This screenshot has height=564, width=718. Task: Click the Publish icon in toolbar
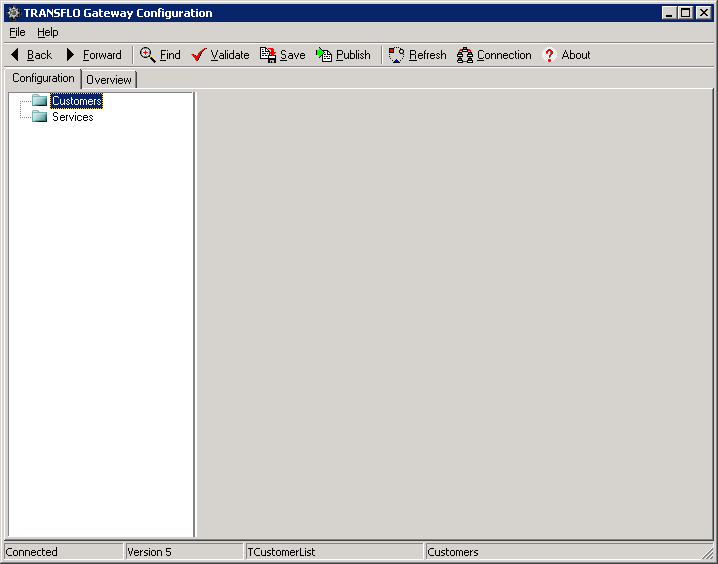coord(324,55)
